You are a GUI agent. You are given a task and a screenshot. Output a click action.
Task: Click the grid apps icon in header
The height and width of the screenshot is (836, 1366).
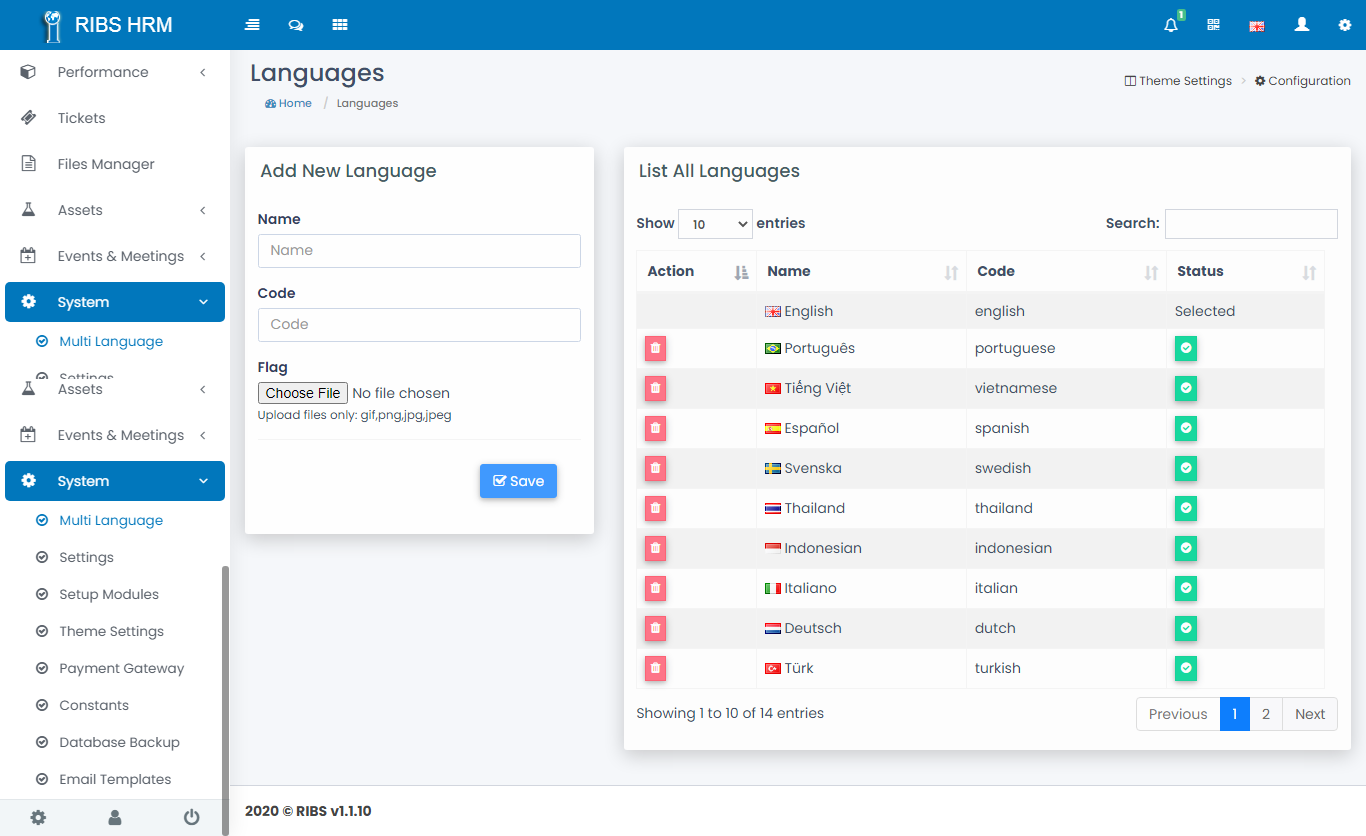pyautogui.click(x=340, y=25)
